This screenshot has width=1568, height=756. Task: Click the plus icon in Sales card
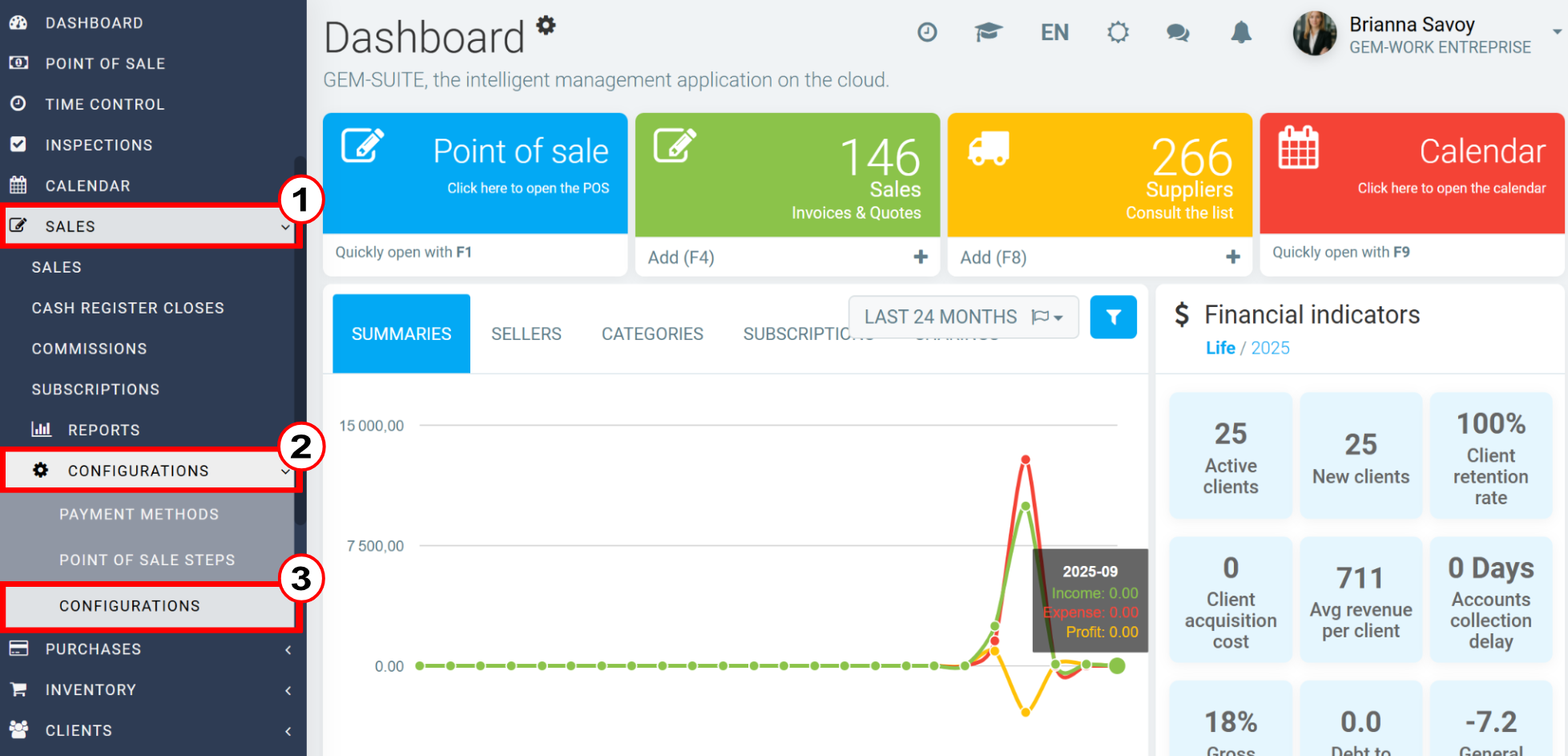(x=921, y=257)
